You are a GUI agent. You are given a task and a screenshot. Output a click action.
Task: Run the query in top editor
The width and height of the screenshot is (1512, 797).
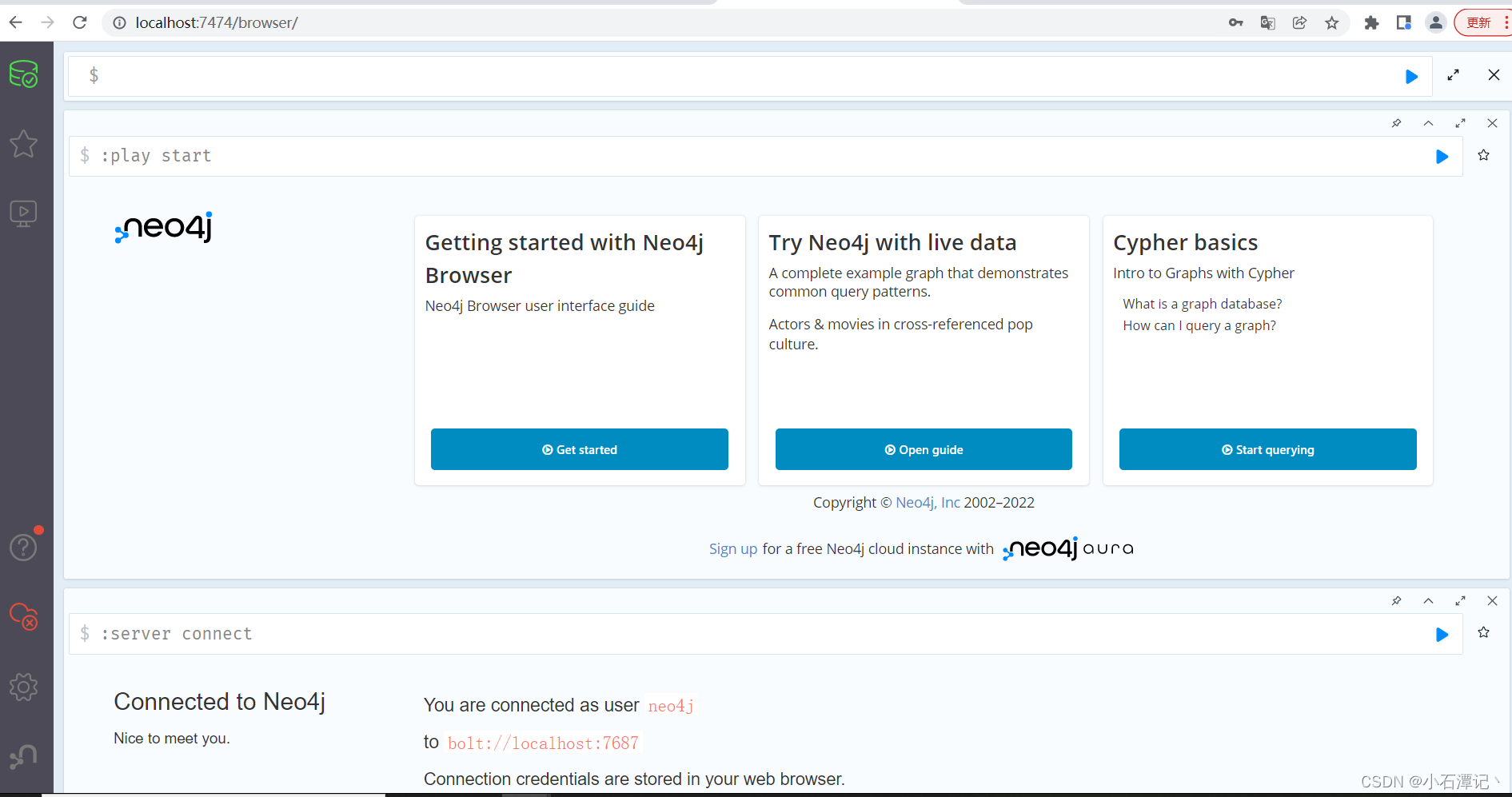1411,77
